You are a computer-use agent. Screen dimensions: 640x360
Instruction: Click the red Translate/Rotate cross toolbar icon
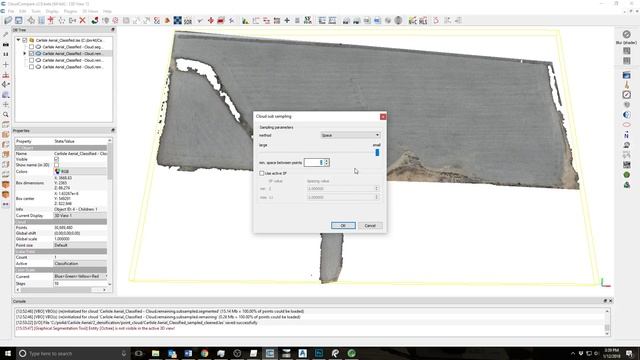pyautogui.click(x=211, y=20)
